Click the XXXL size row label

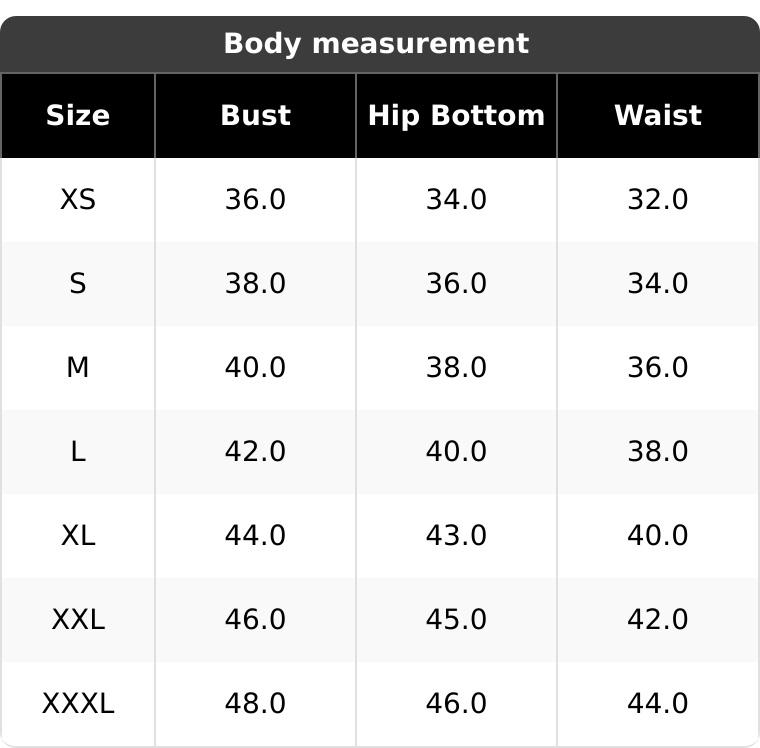pos(78,704)
